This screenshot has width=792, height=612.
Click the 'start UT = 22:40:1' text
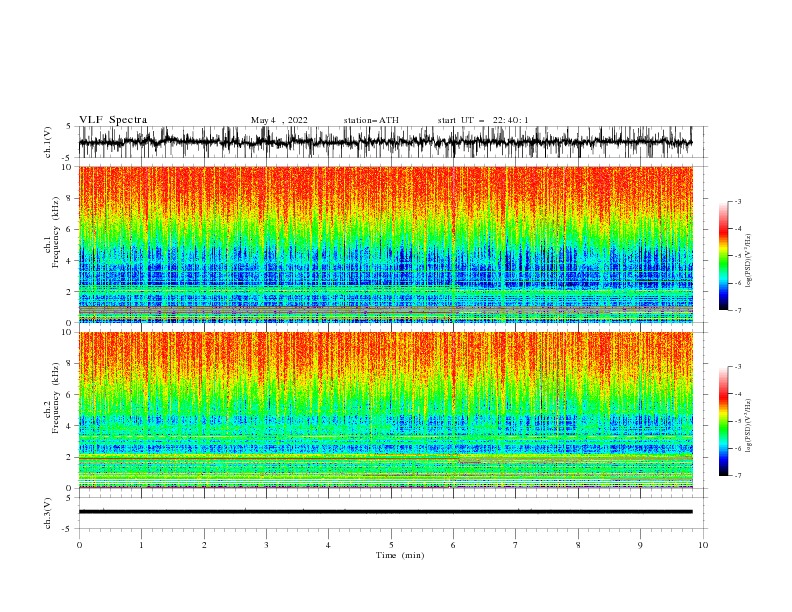(x=483, y=120)
